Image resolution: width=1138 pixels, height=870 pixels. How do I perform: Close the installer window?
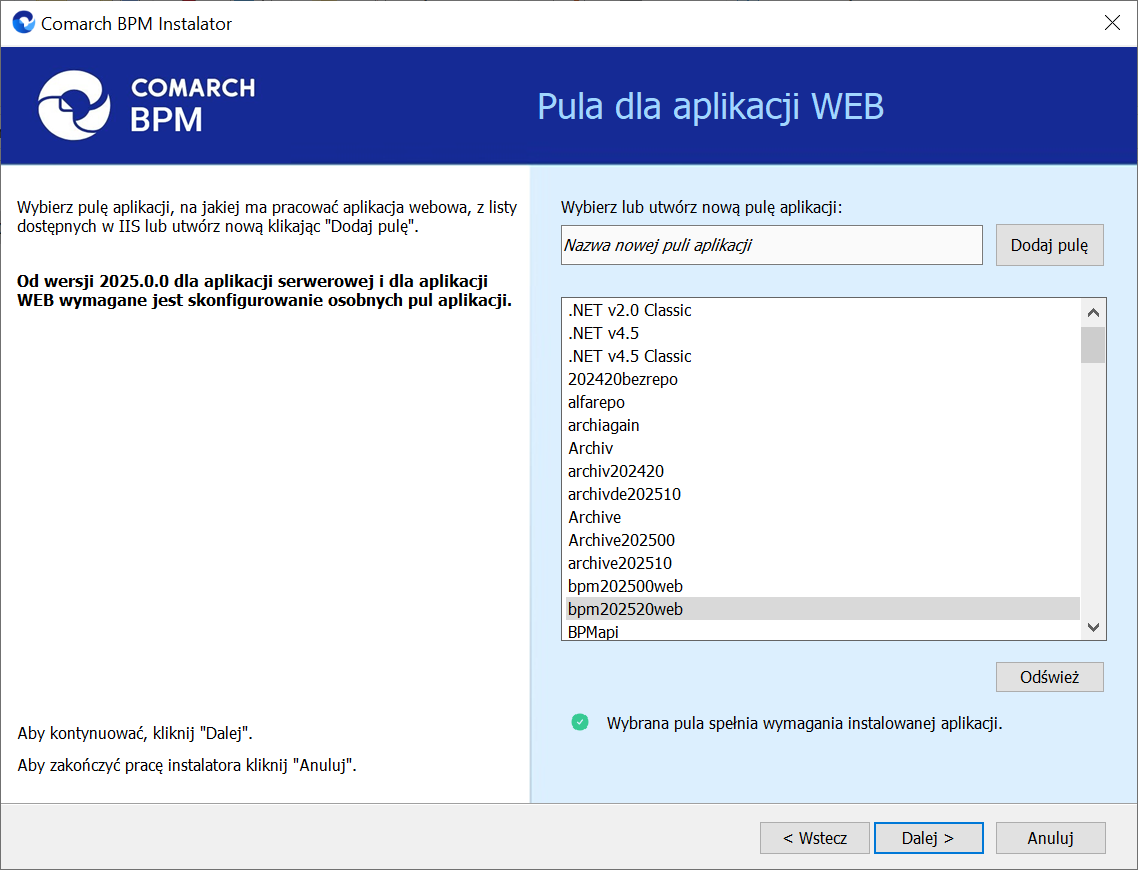pyautogui.click(x=1112, y=22)
